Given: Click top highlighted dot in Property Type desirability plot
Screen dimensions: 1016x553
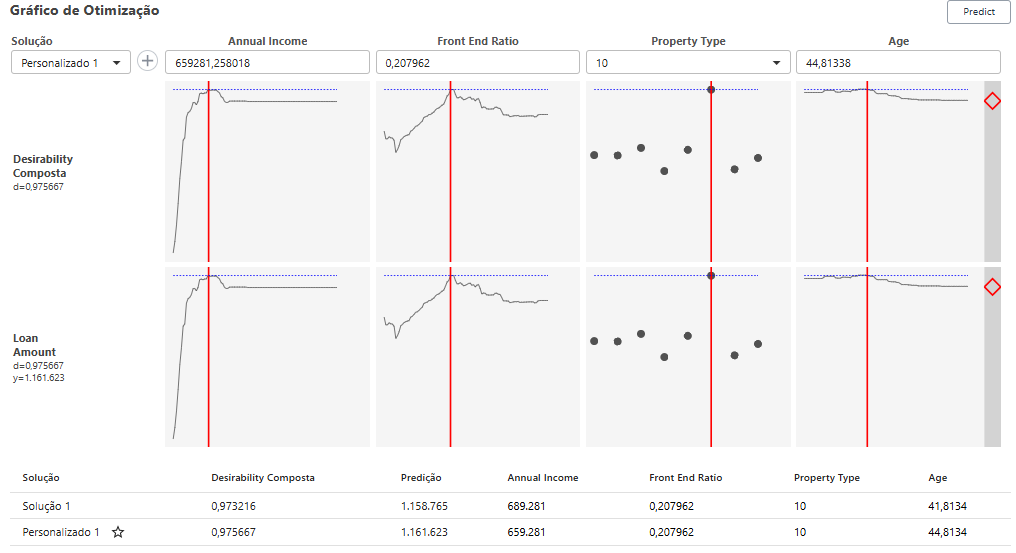Looking at the screenshot, I should 711,89.
